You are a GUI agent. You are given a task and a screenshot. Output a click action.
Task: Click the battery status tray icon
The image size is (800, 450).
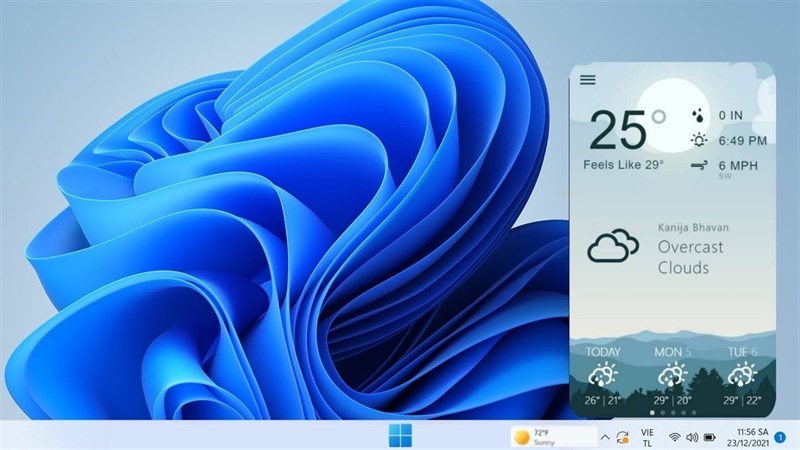(x=710, y=437)
